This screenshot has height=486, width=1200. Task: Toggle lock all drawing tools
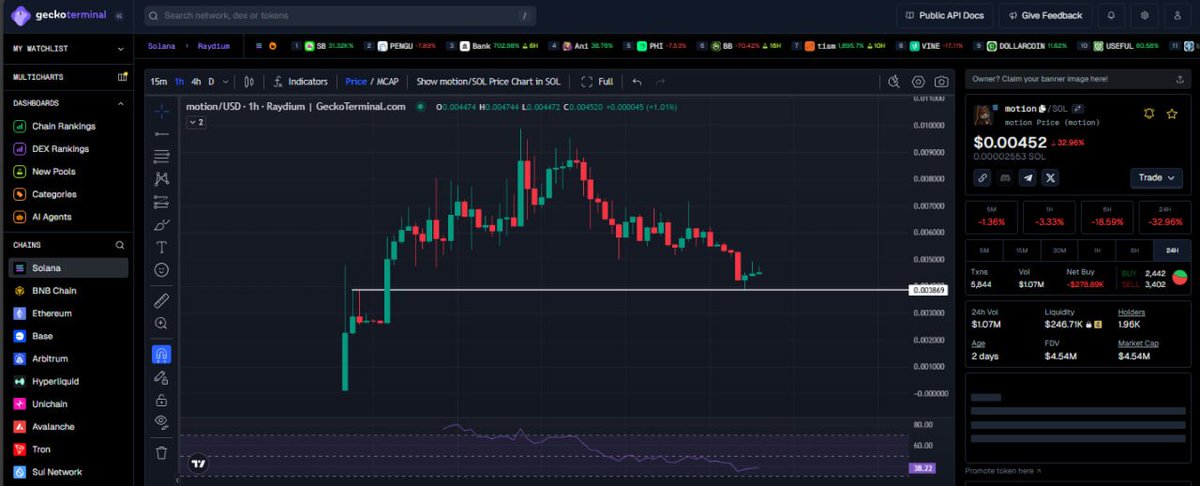pos(162,399)
